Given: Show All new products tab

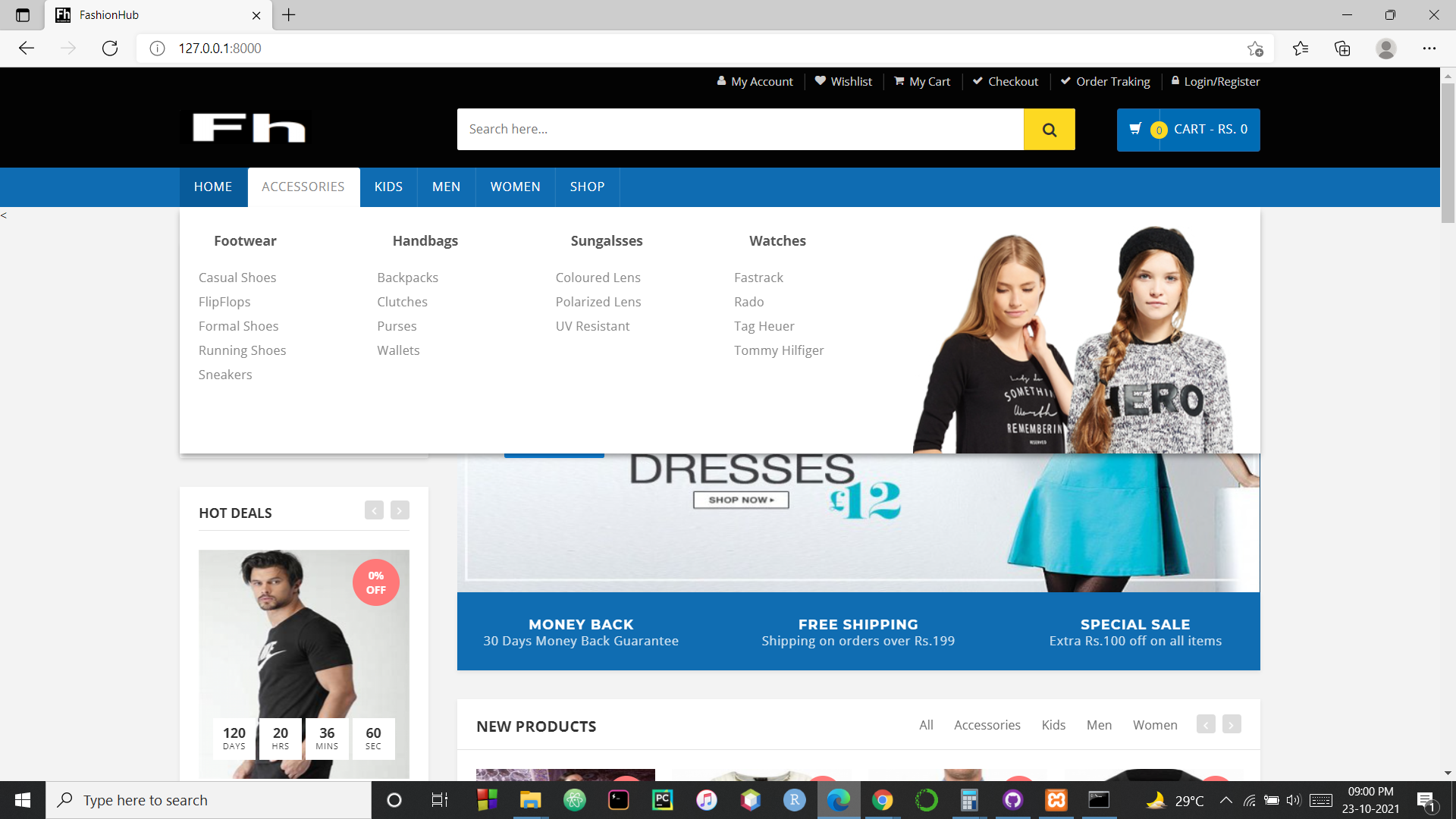Looking at the screenshot, I should coord(926,725).
